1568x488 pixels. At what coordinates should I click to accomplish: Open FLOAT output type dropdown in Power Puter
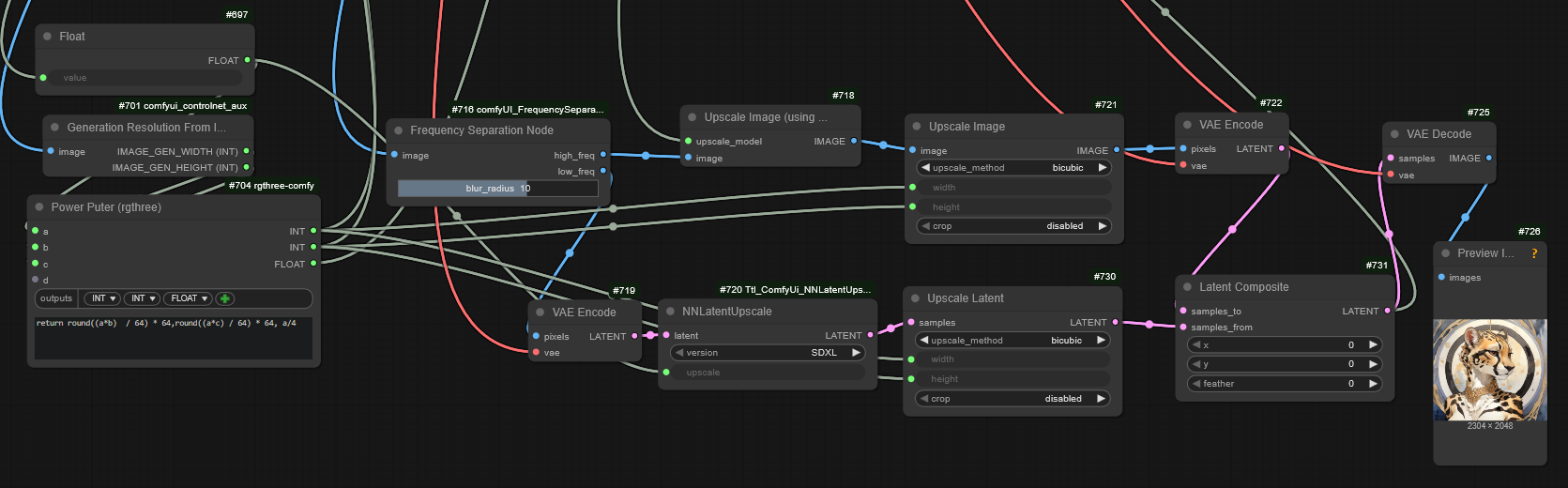[188, 298]
